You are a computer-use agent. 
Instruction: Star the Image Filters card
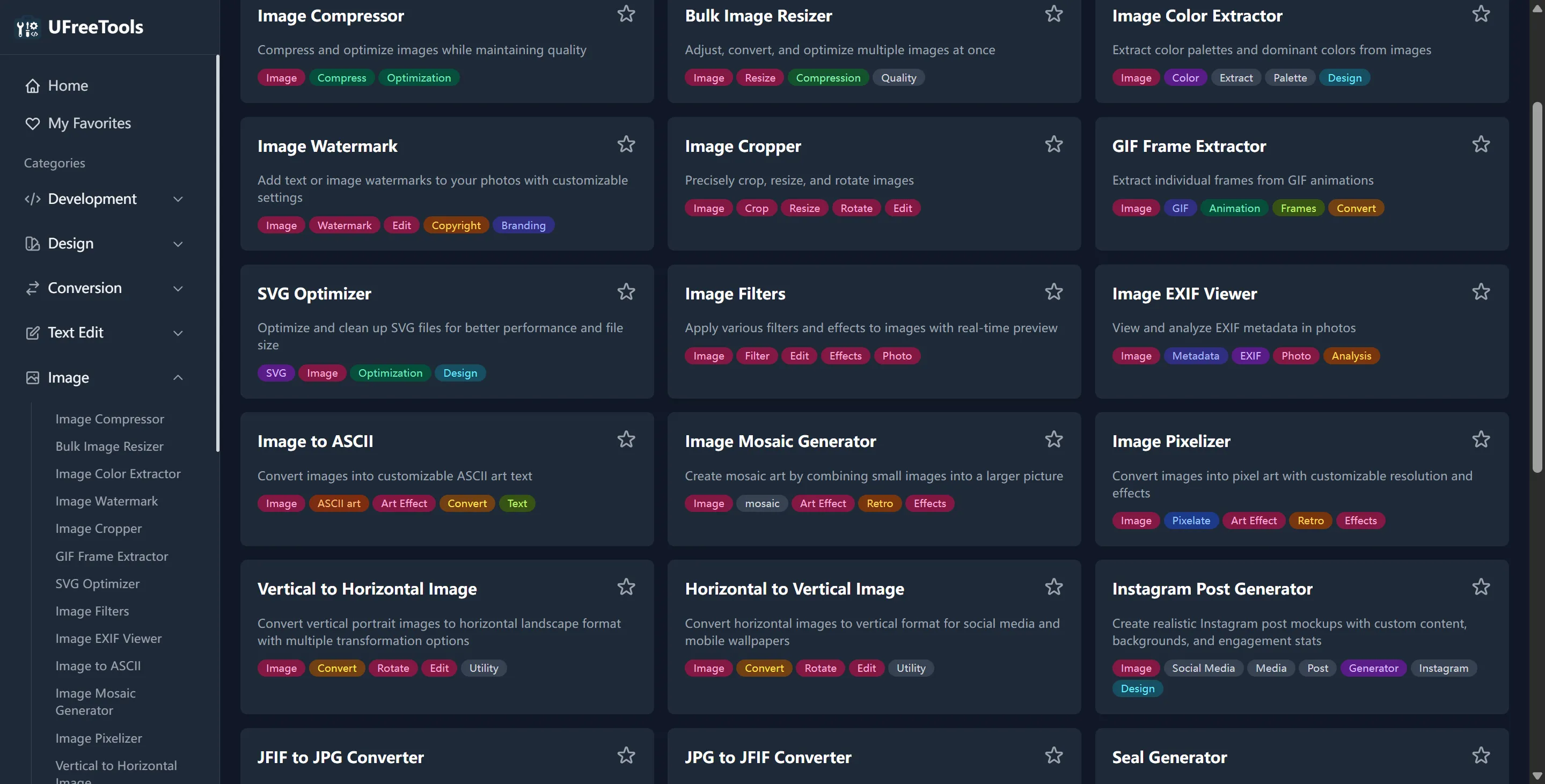pyautogui.click(x=1053, y=291)
